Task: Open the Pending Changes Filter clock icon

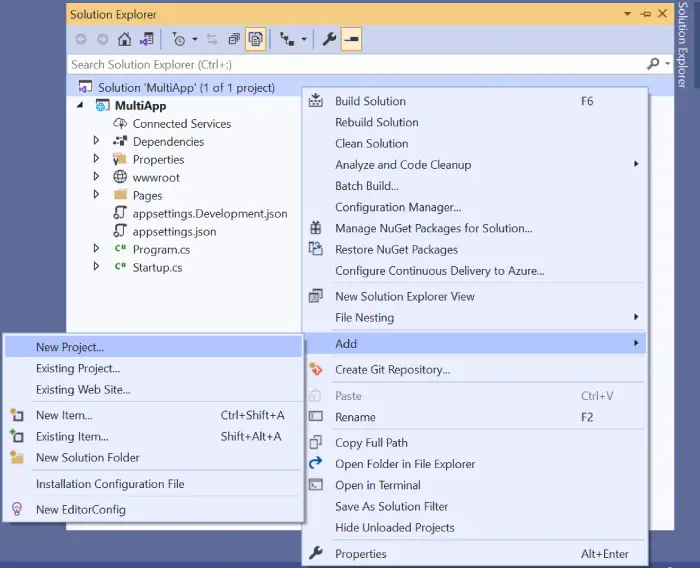Action: click(179, 39)
